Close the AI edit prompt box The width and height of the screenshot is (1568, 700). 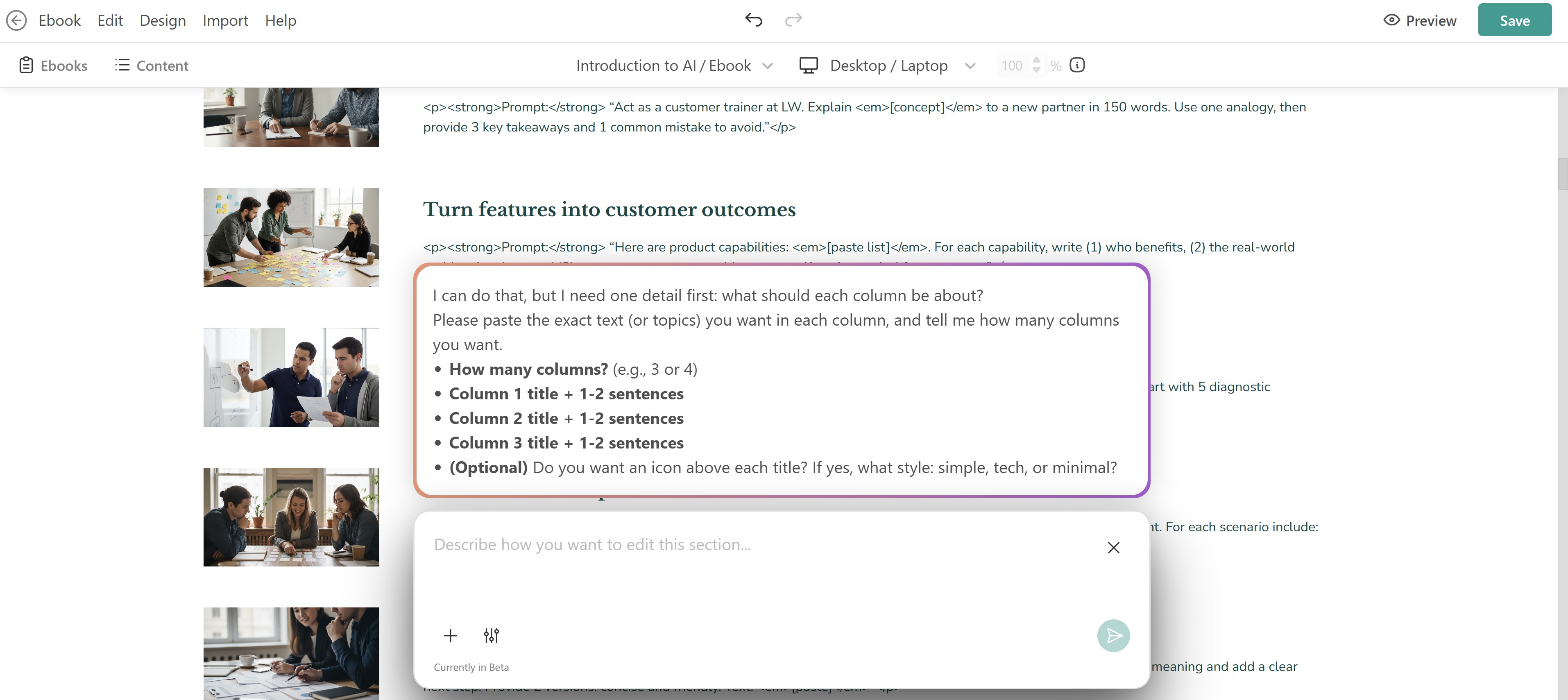pyautogui.click(x=1113, y=547)
